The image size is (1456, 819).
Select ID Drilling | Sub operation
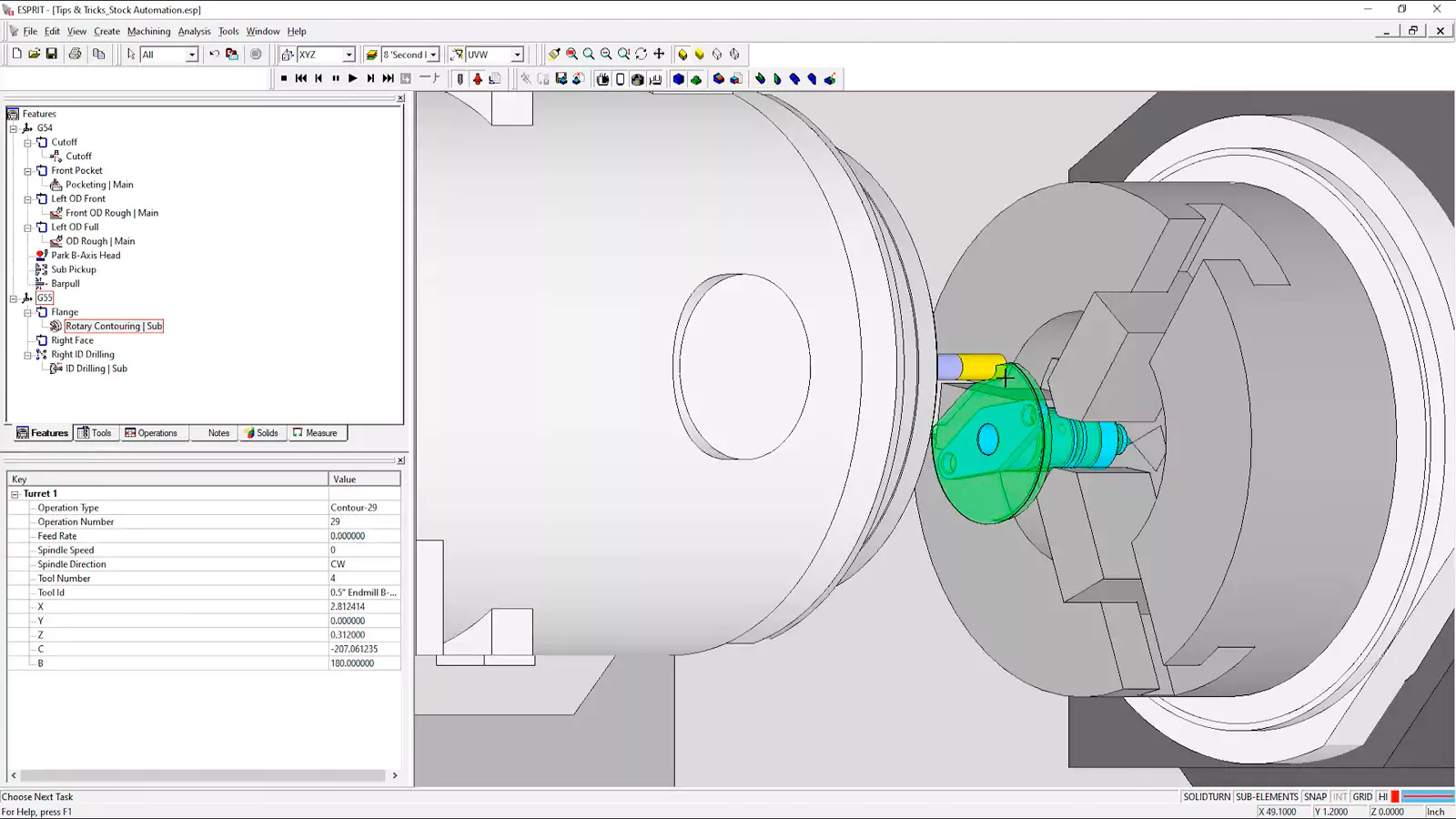point(96,369)
